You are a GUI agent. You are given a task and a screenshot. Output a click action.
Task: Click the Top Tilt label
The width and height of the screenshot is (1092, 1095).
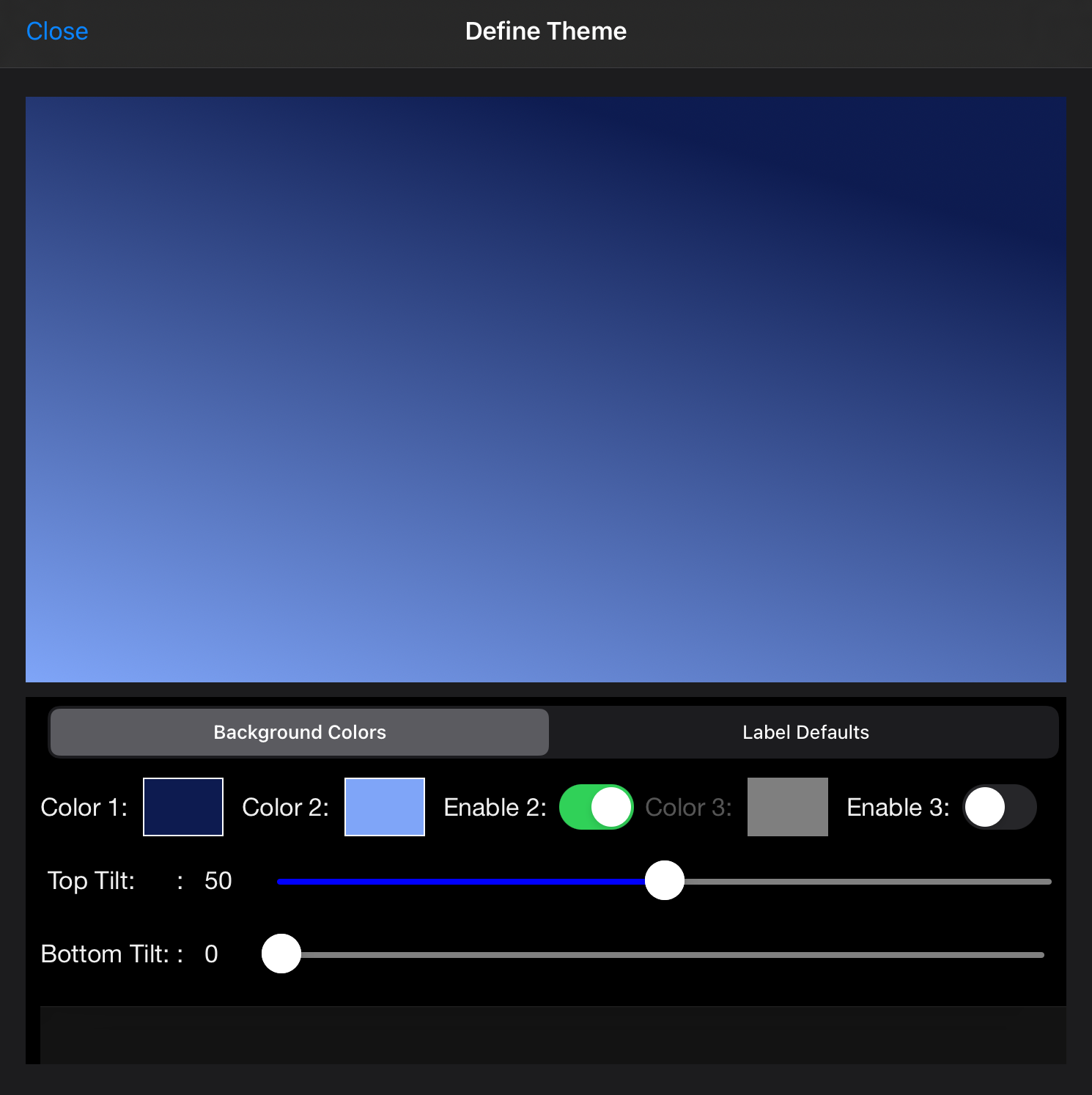point(90,881)
